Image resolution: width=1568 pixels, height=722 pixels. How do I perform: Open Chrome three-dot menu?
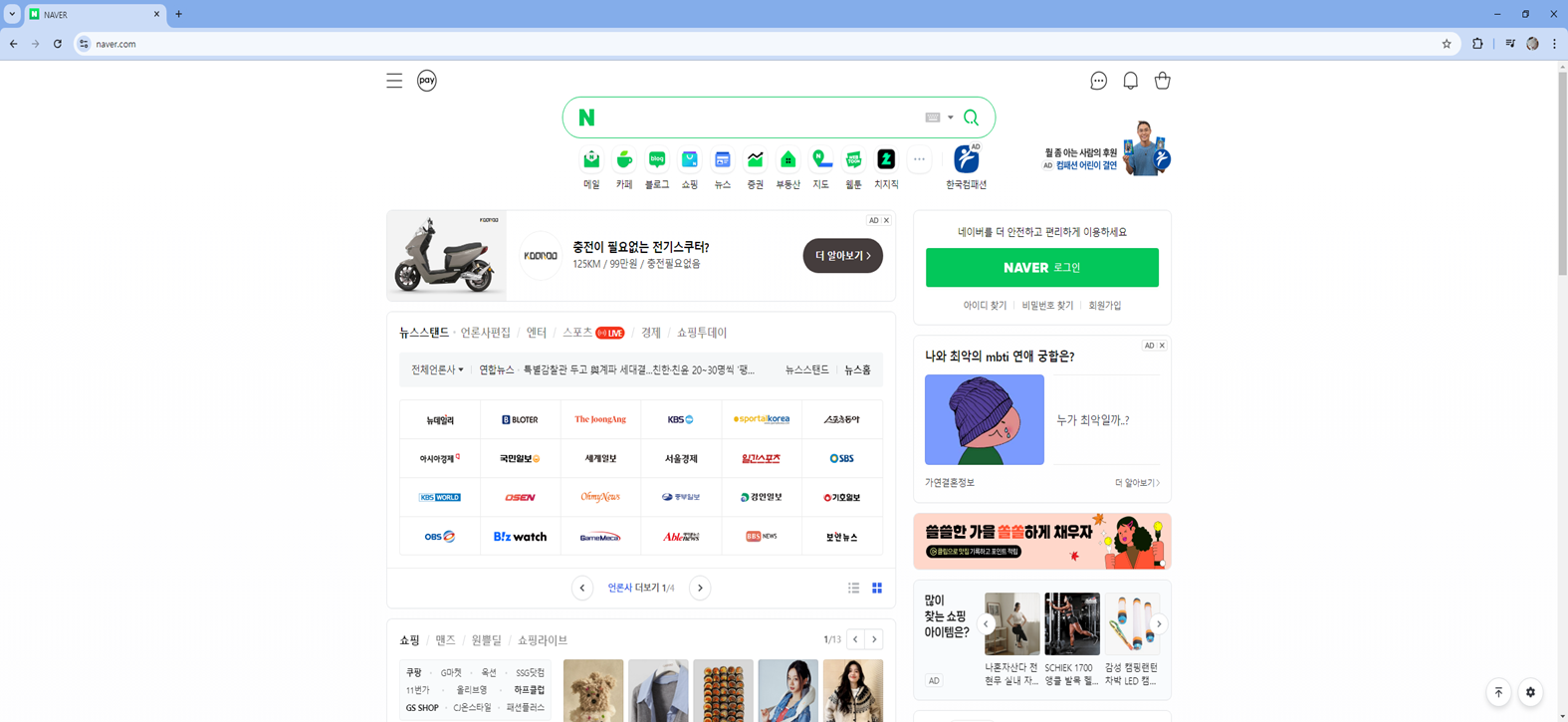coord(1554,44)
